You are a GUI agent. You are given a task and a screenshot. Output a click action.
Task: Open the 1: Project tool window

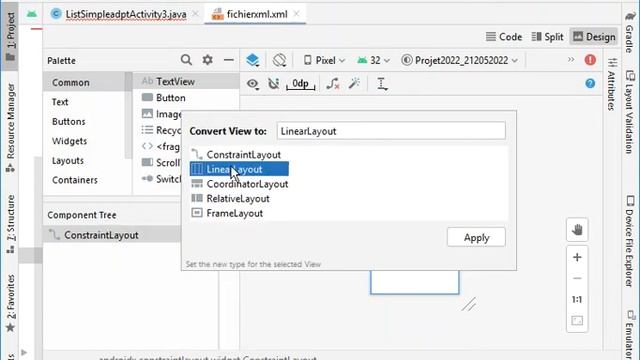10,36
